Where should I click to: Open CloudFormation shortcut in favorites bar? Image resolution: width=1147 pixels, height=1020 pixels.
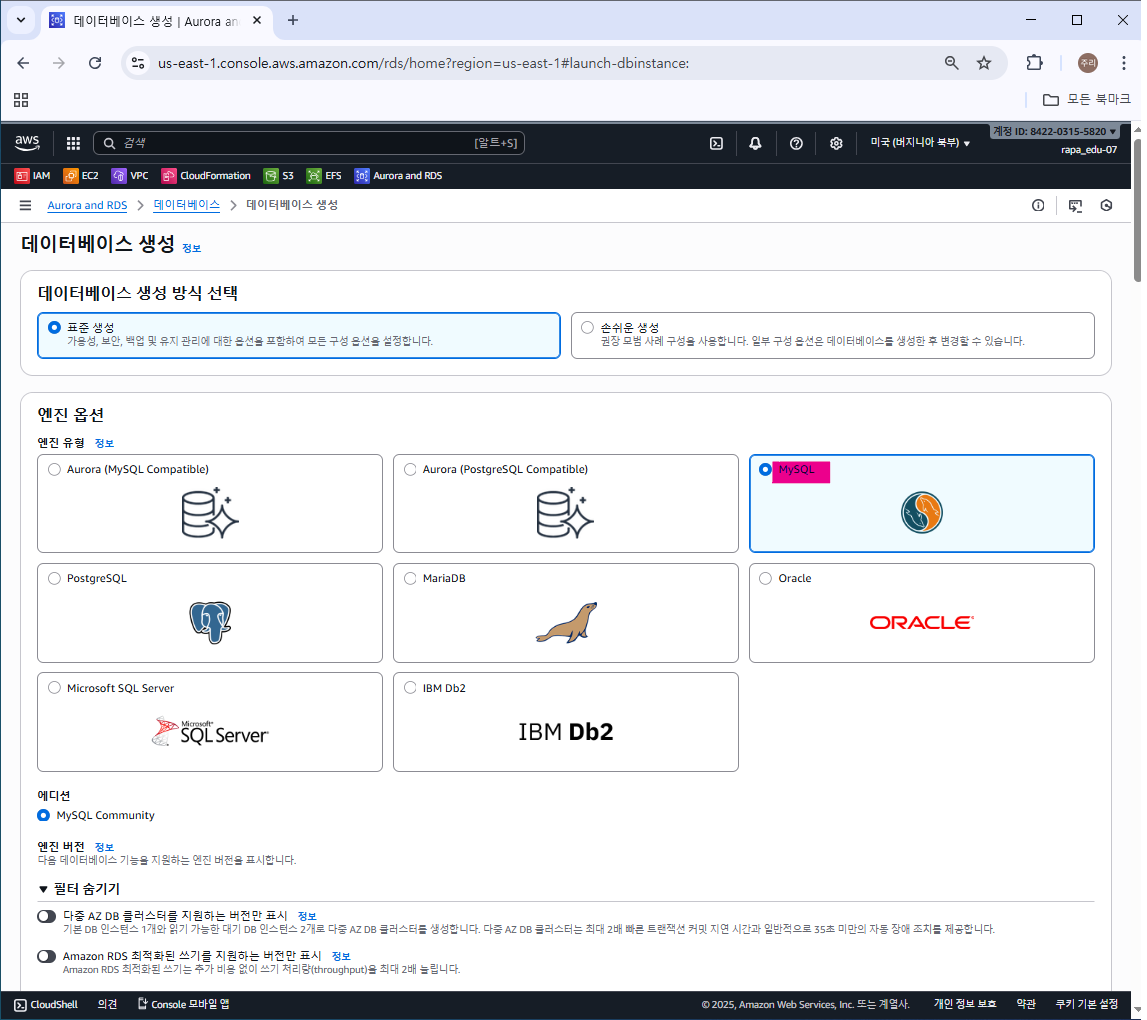[206, 176]
